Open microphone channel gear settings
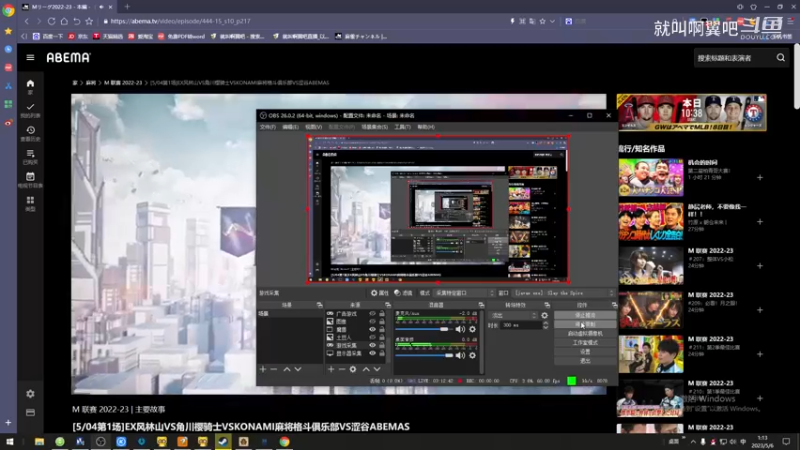This screenshot has height=450, width=800. click(x=472, y=330)
